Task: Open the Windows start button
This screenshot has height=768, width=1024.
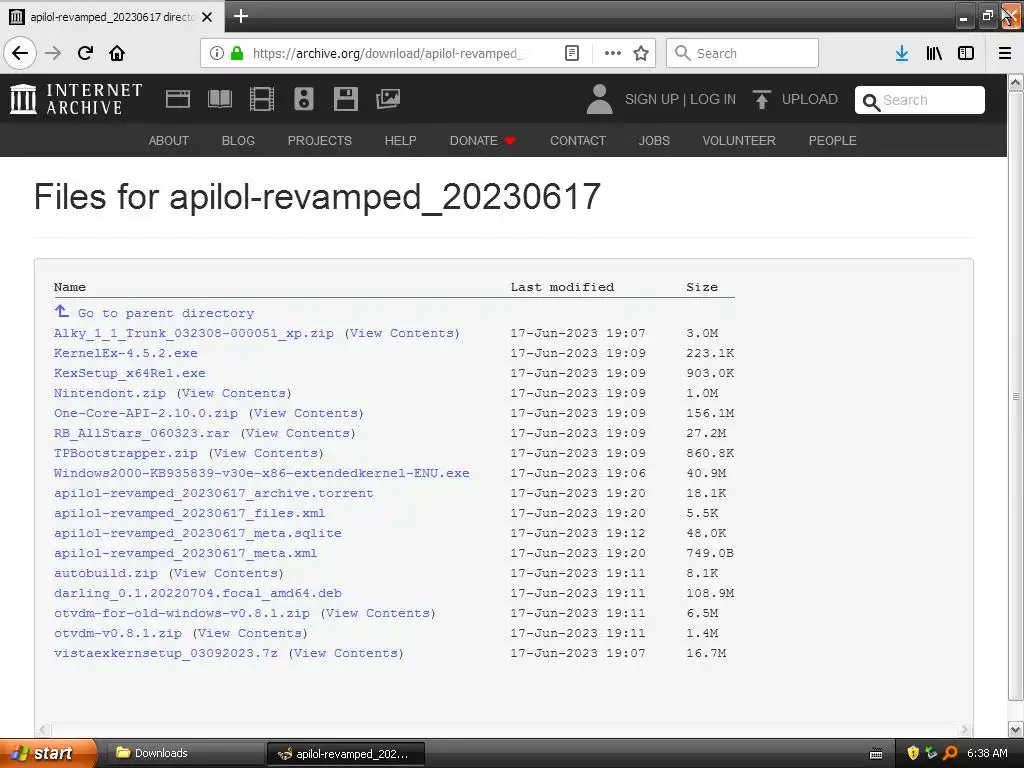Action: click(x=48, y=753)
